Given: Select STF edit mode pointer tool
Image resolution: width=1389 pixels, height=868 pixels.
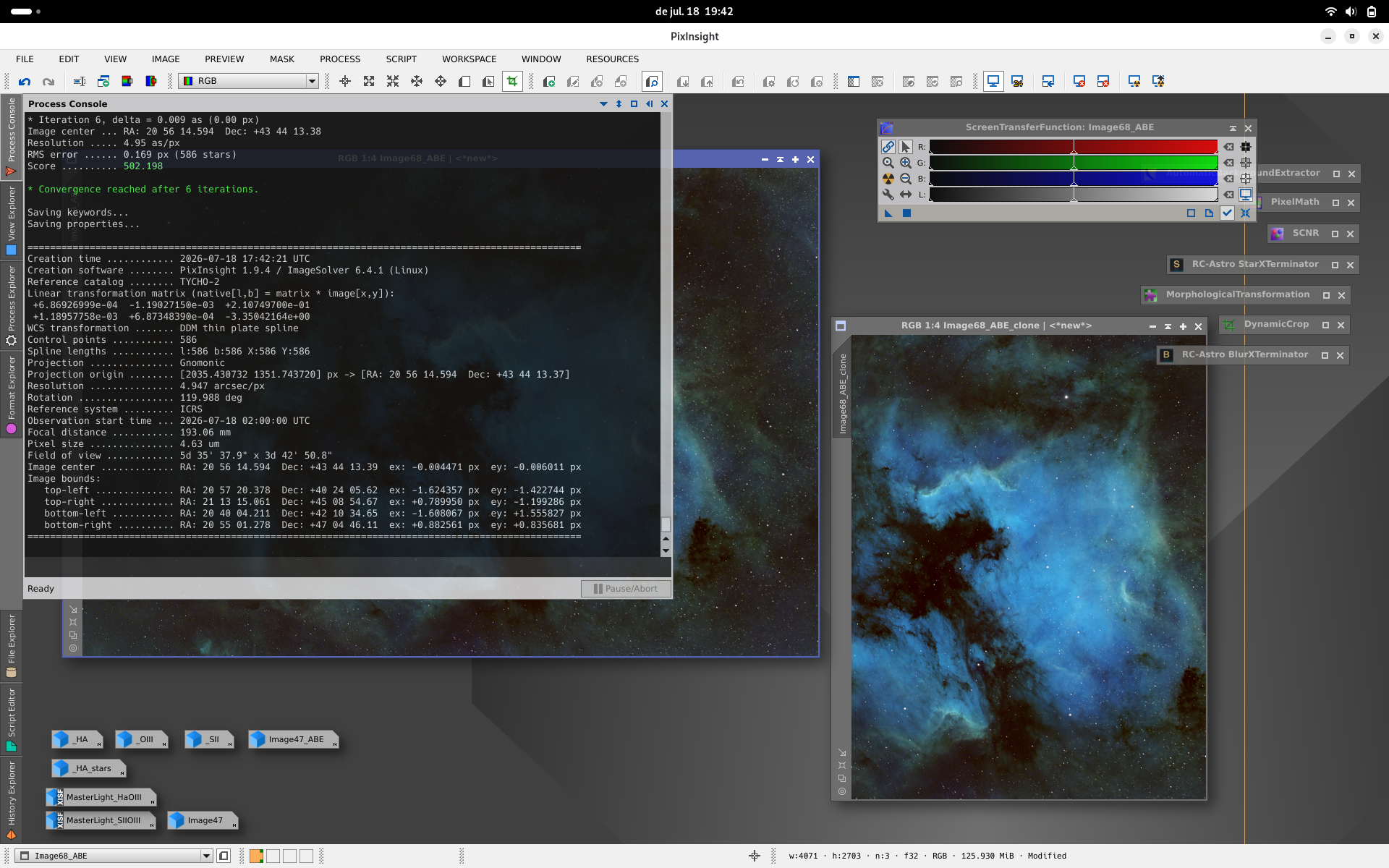Looking at the screenshot, I should click(x=905, y=147).
